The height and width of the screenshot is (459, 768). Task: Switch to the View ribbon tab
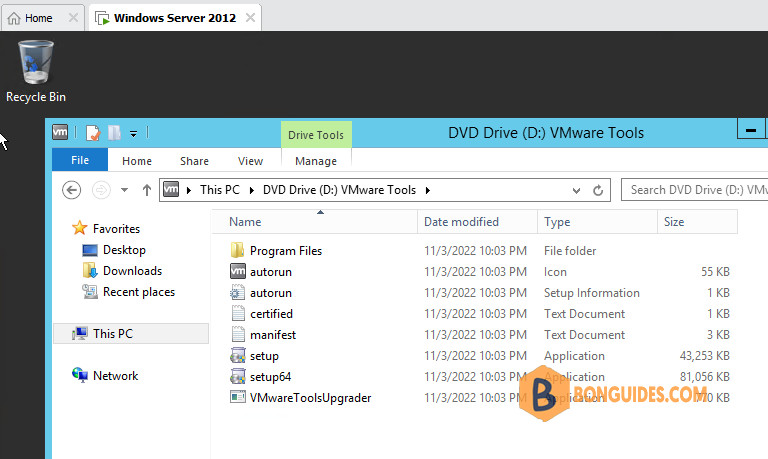click(250, 161)
